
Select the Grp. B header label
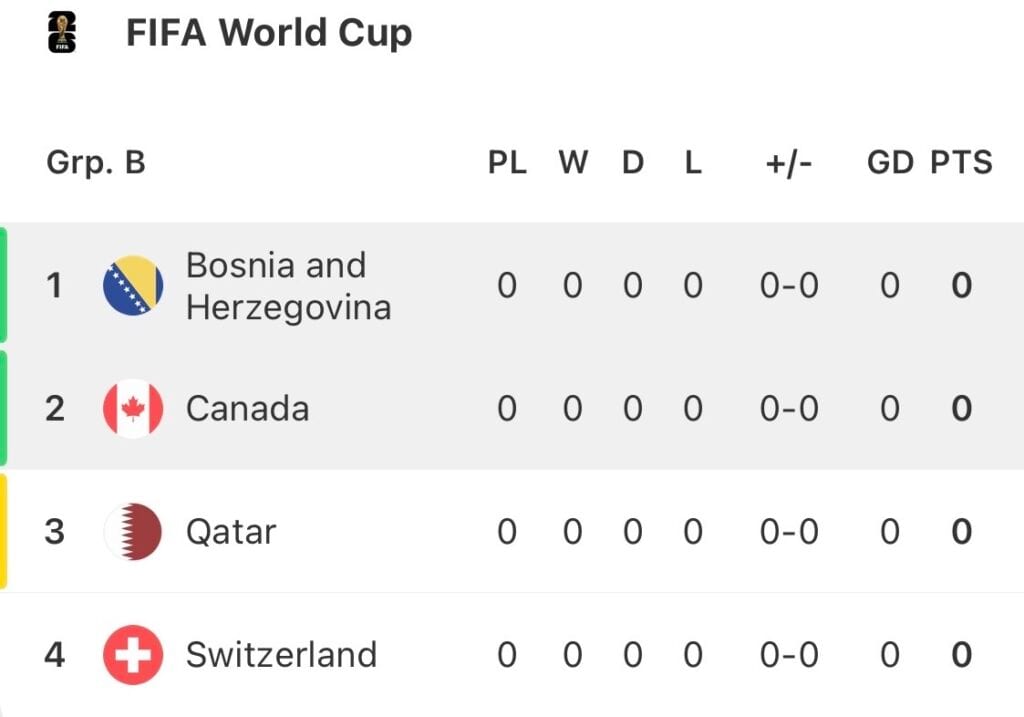(x=96, y=163)
